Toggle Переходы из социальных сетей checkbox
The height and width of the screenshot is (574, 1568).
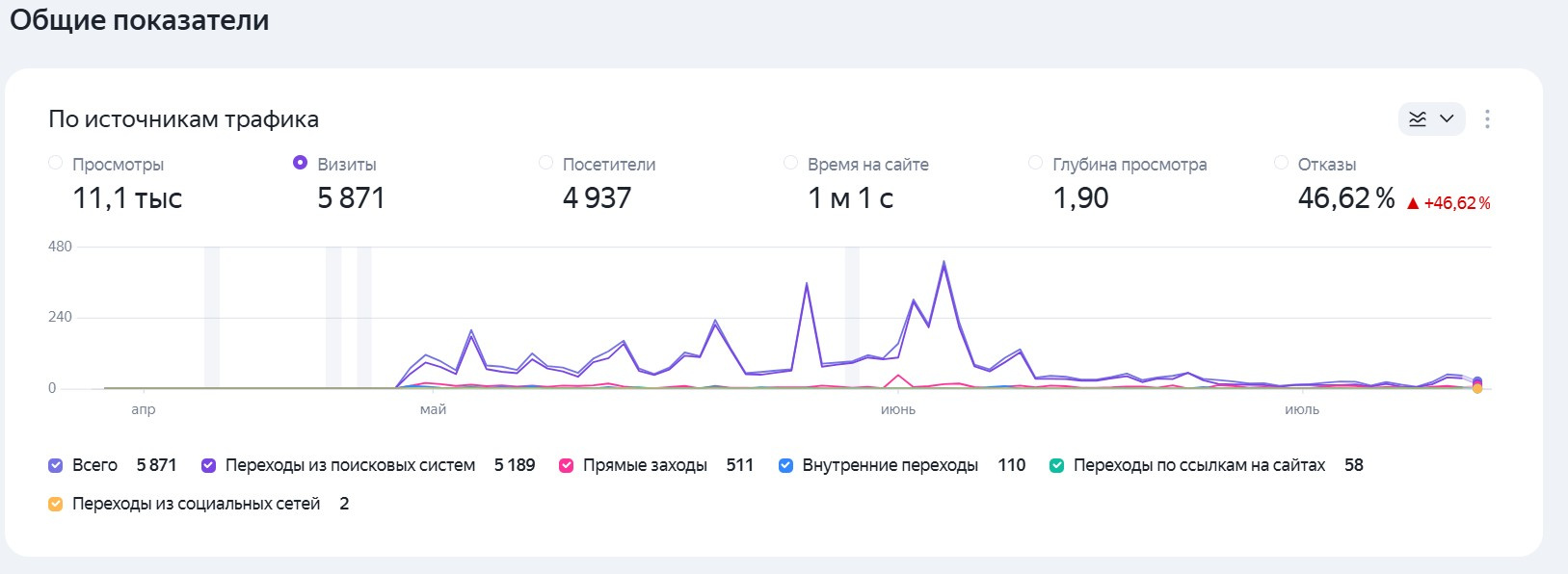pyautogui.click(x=56, y=504)
